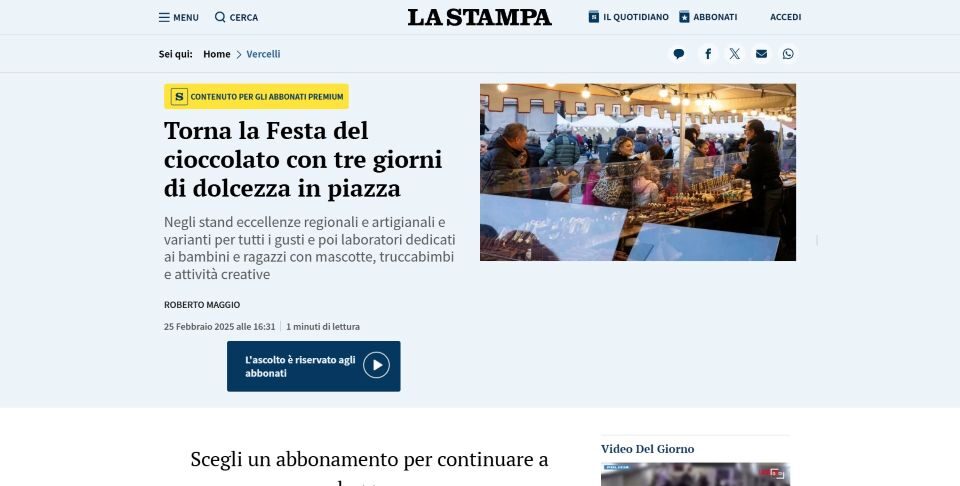
Task: Click Il Quotidiano newspaper icon
Action: click(593, 17)
